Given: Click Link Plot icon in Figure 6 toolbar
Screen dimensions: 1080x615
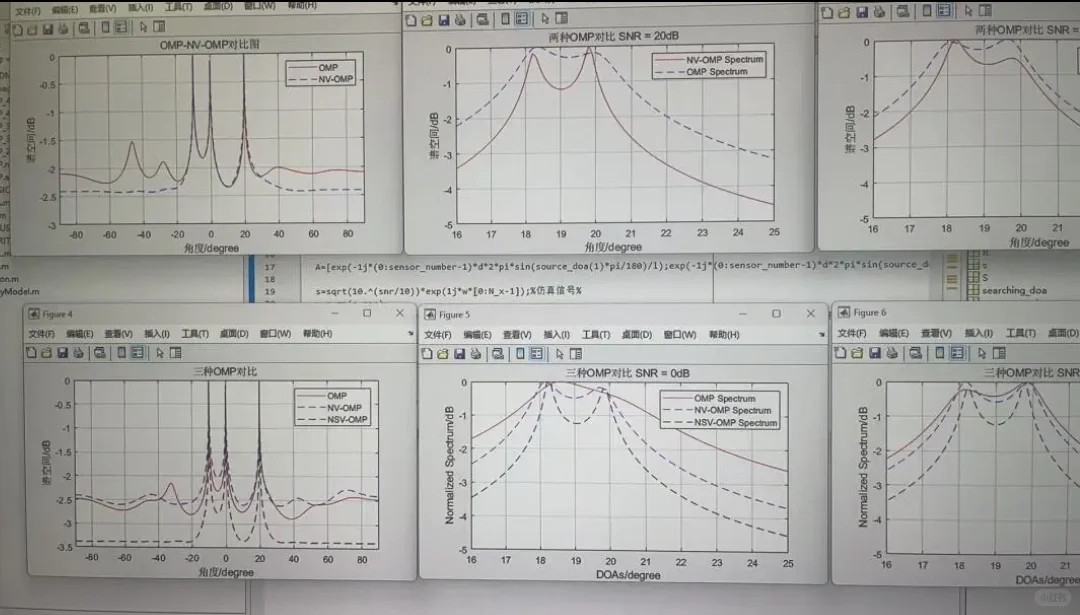Looking at the screenshot, I should 915,353.
